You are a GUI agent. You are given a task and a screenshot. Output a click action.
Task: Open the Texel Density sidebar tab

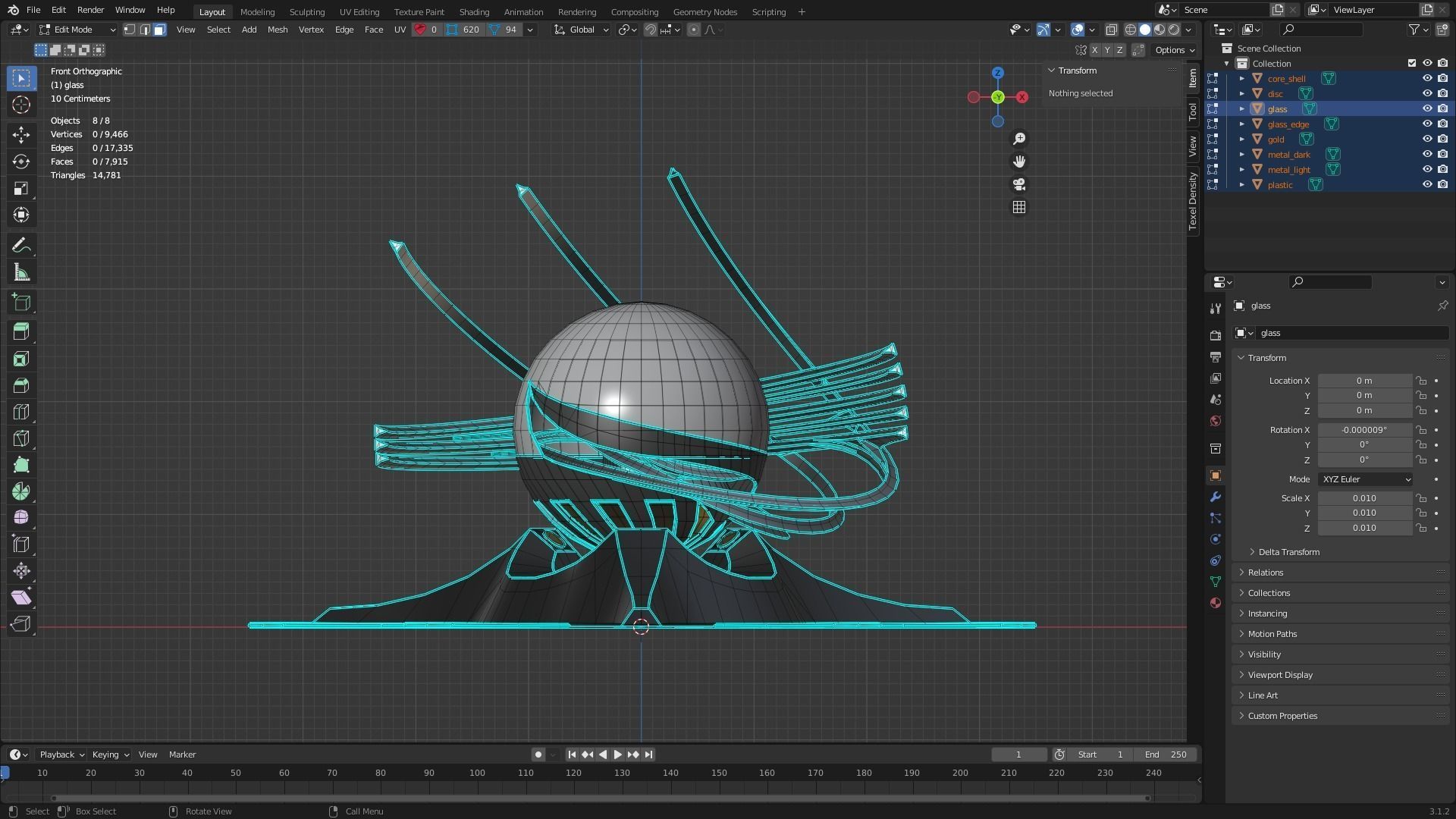[x=1193, y=201]
